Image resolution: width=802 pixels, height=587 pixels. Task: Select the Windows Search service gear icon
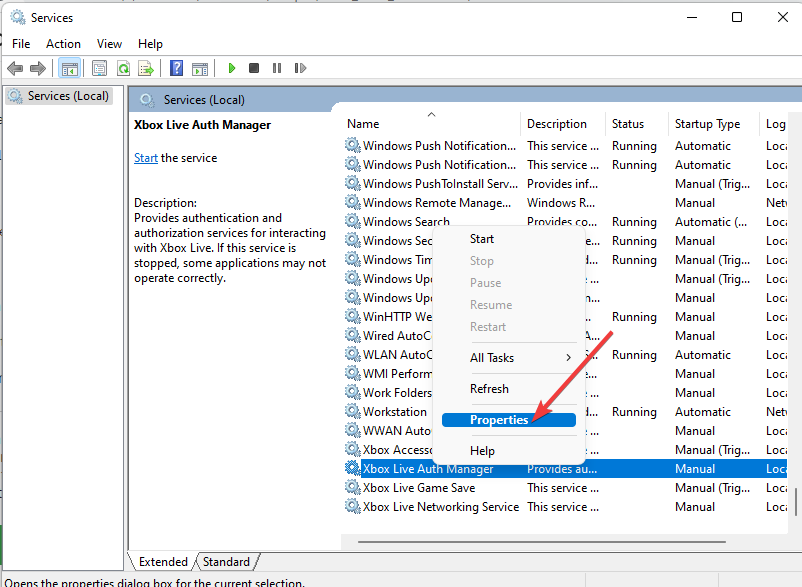[x=352, y=221]
